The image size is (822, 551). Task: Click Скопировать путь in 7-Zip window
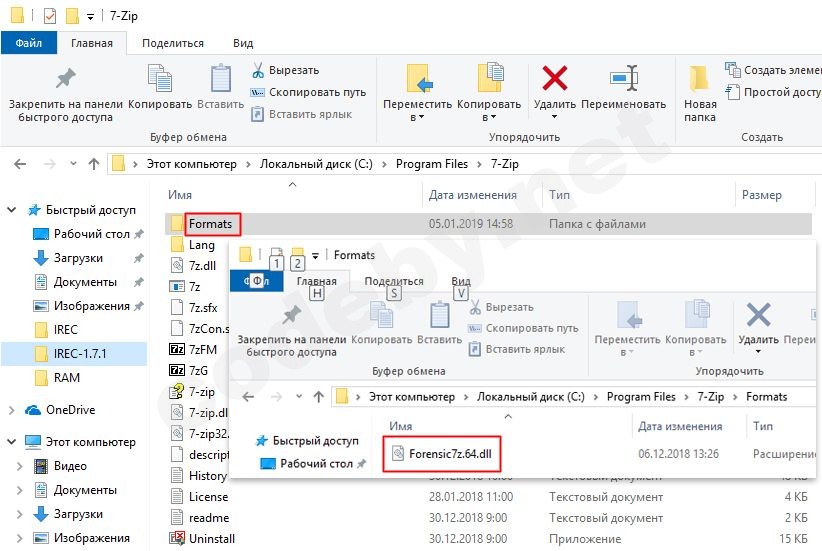[309, 92]
